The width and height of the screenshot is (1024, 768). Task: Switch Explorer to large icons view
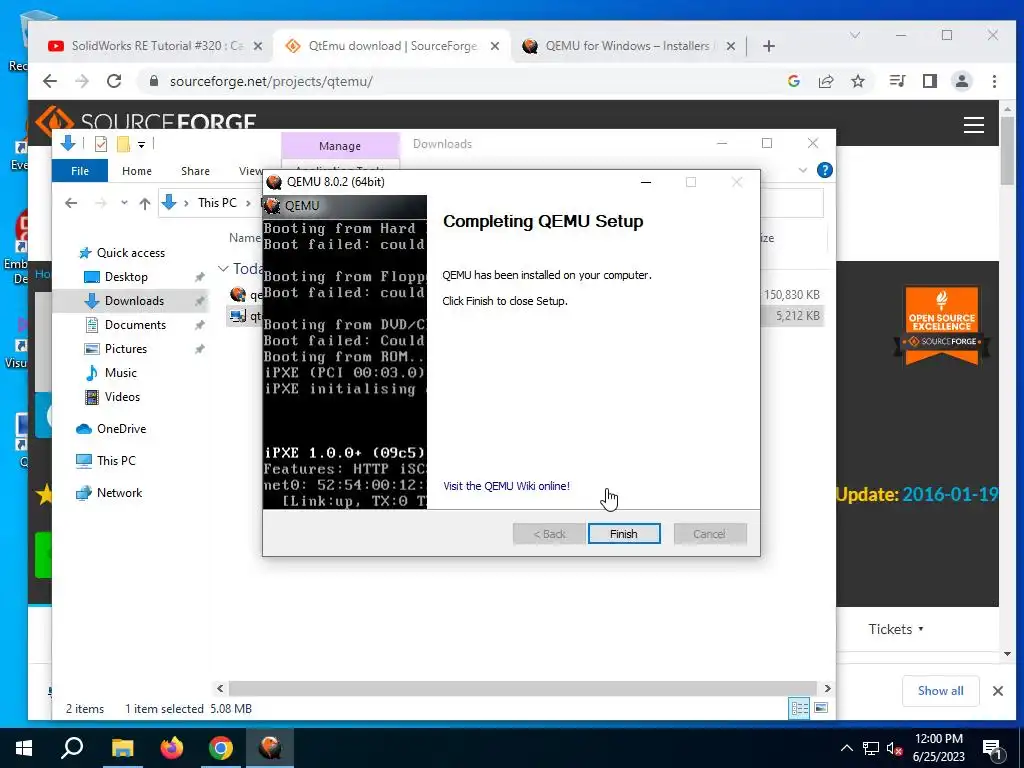pyautogui.click(x=821, y=708)
